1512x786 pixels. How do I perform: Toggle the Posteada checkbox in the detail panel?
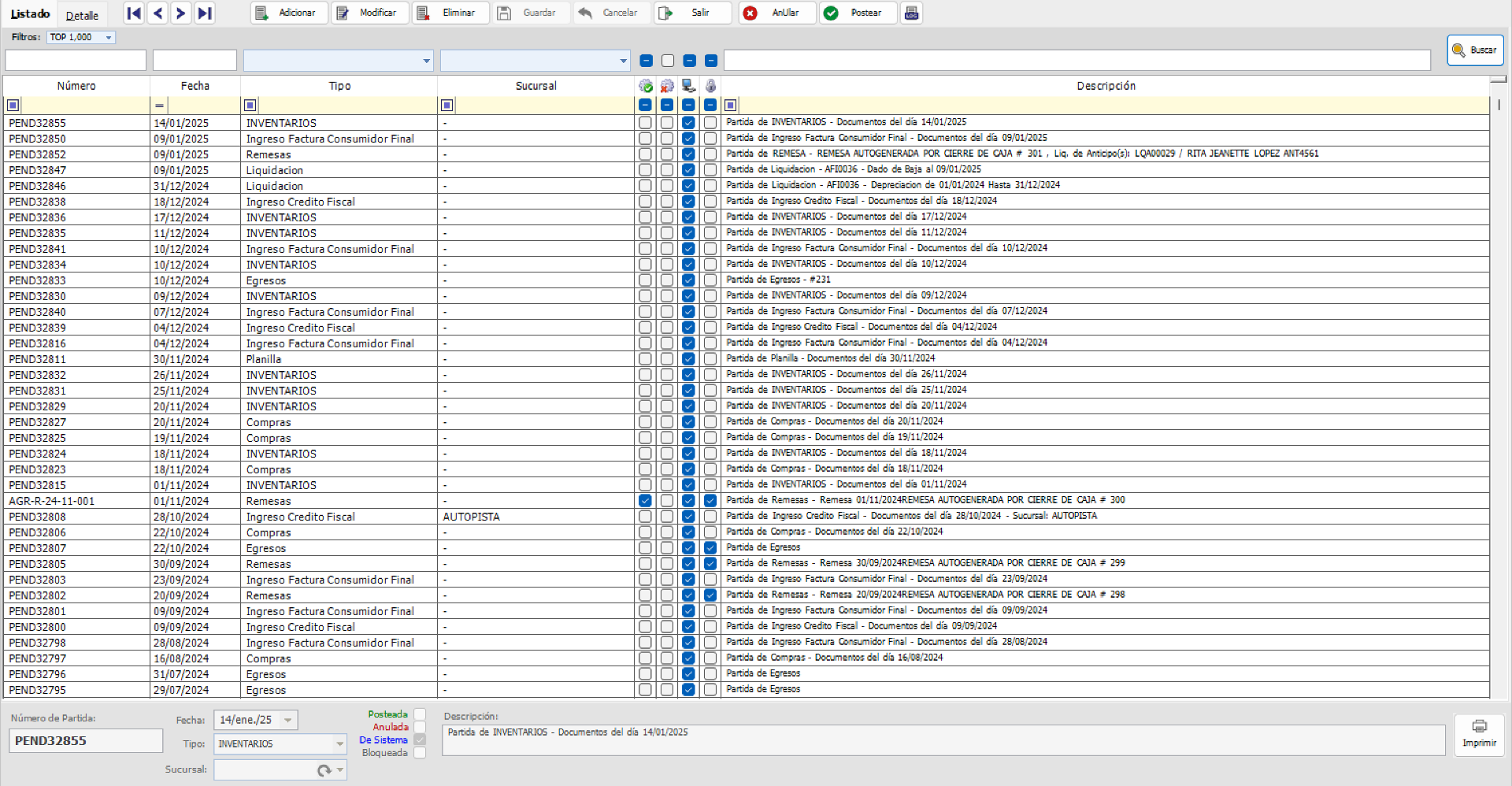421,714
